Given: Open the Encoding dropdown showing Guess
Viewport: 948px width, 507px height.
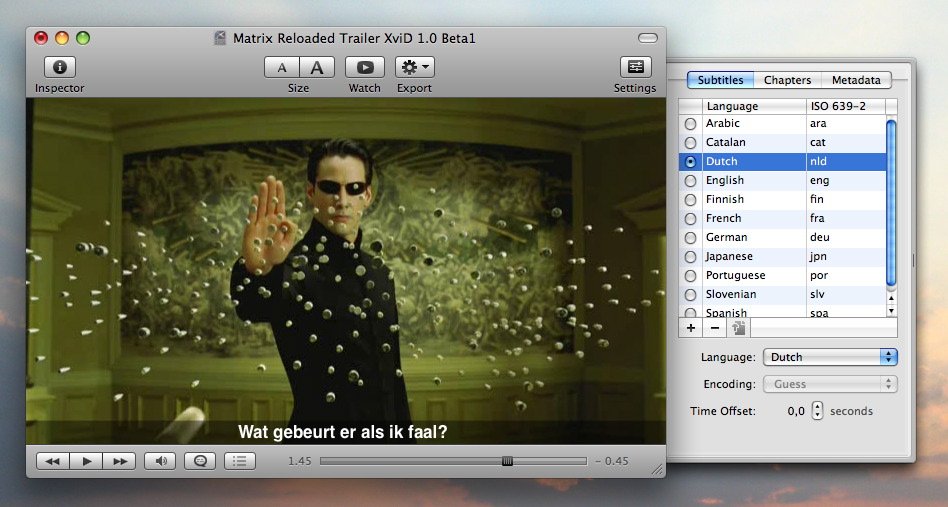Looking at the screenshot, I should [830, 384].
